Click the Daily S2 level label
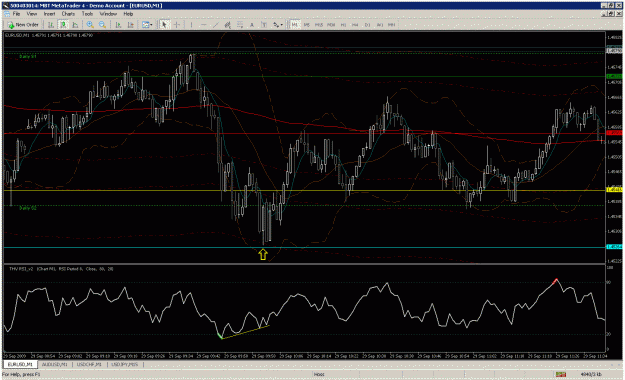The image size is (625, 380). click(28, 208)
